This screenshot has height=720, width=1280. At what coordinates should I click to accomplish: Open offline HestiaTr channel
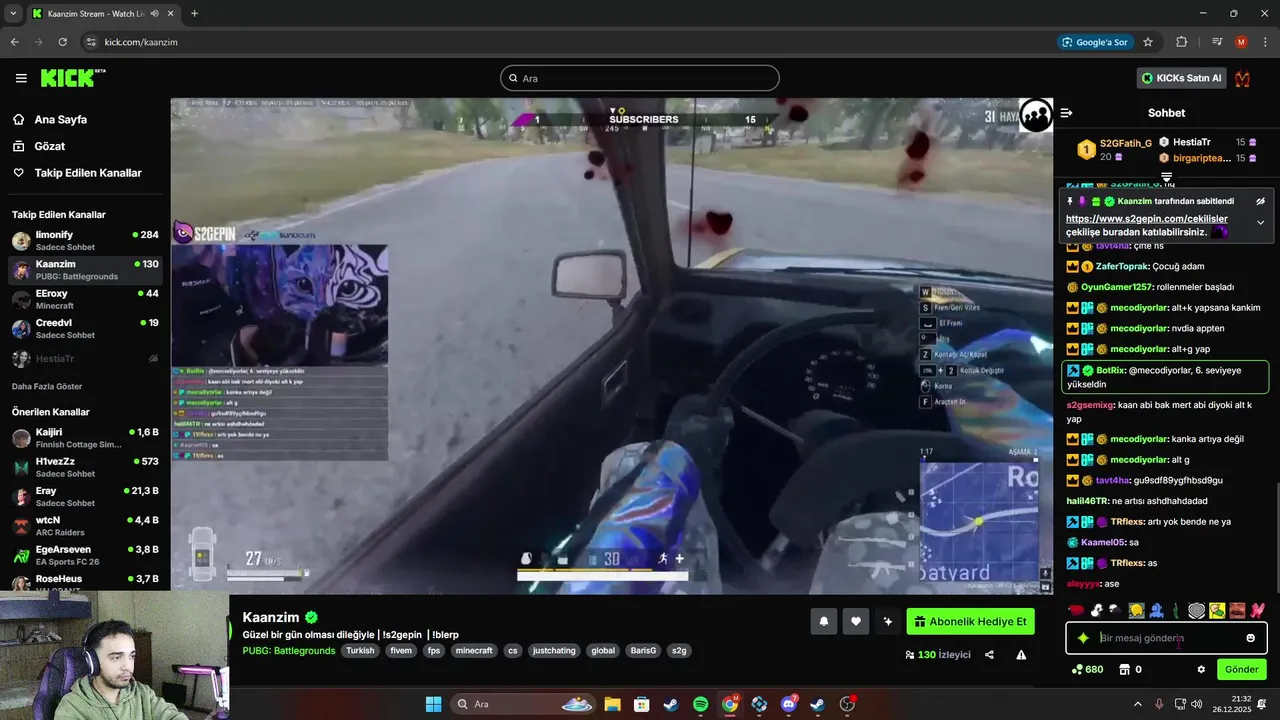[85, 358]
